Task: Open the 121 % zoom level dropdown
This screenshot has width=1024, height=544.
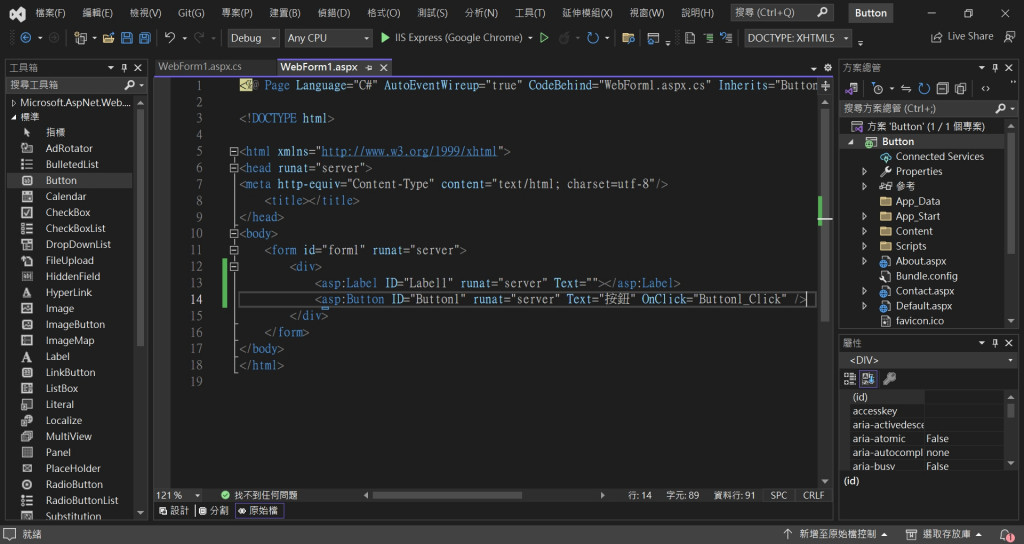Action: coord(178,495)
